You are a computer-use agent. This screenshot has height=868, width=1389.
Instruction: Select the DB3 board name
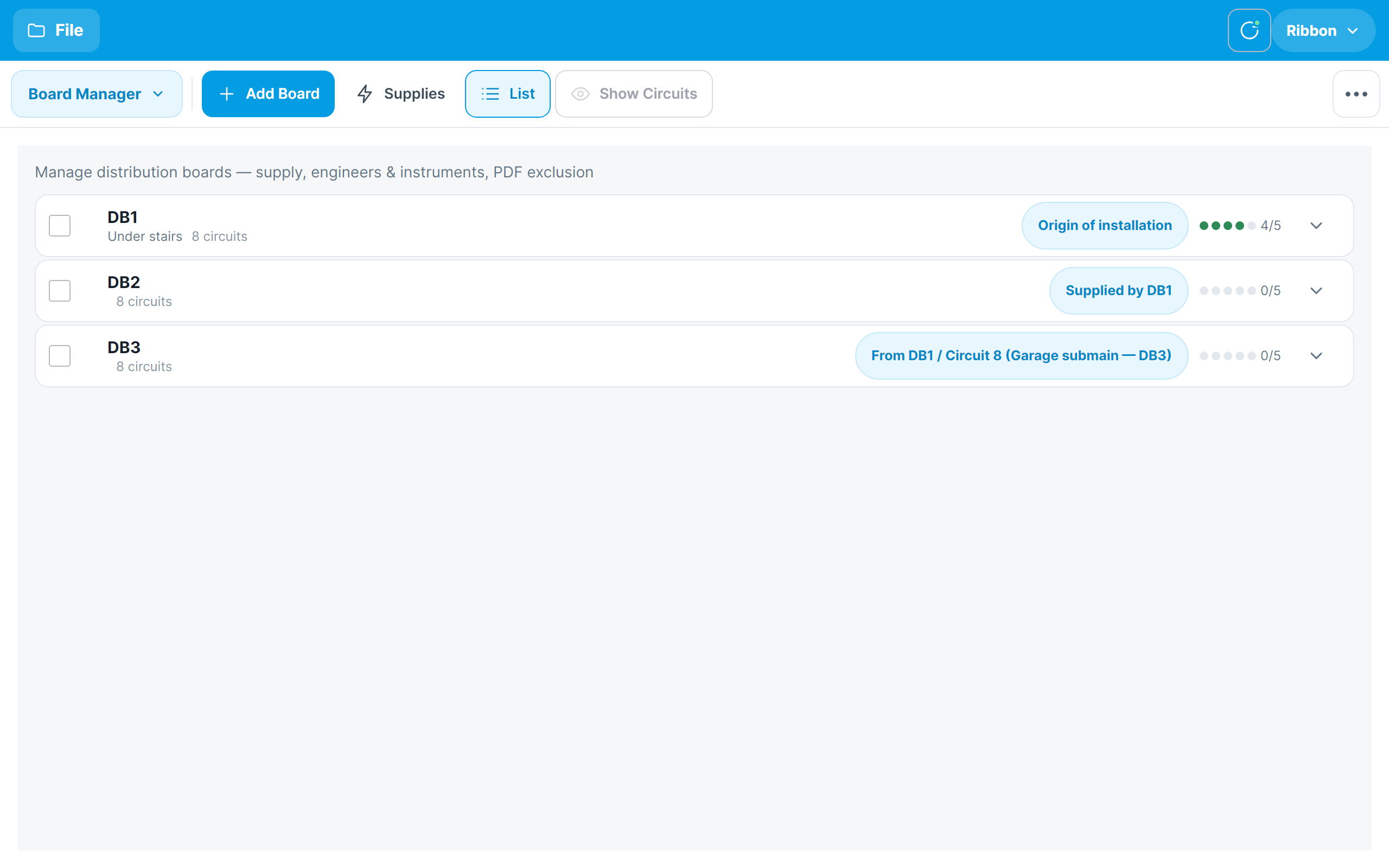[123, 347]
